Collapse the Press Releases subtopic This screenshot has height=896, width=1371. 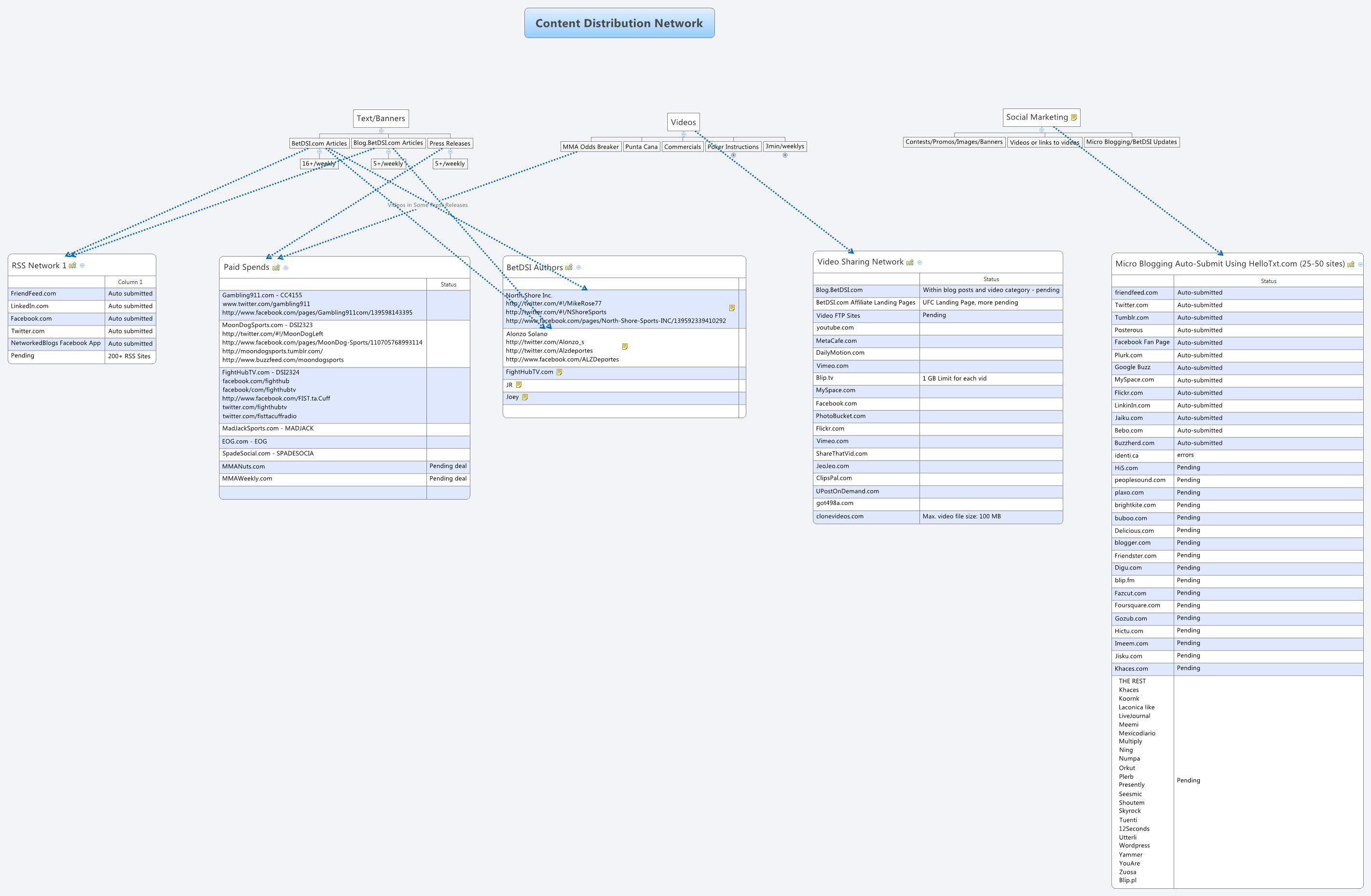[x=450, y=152]
